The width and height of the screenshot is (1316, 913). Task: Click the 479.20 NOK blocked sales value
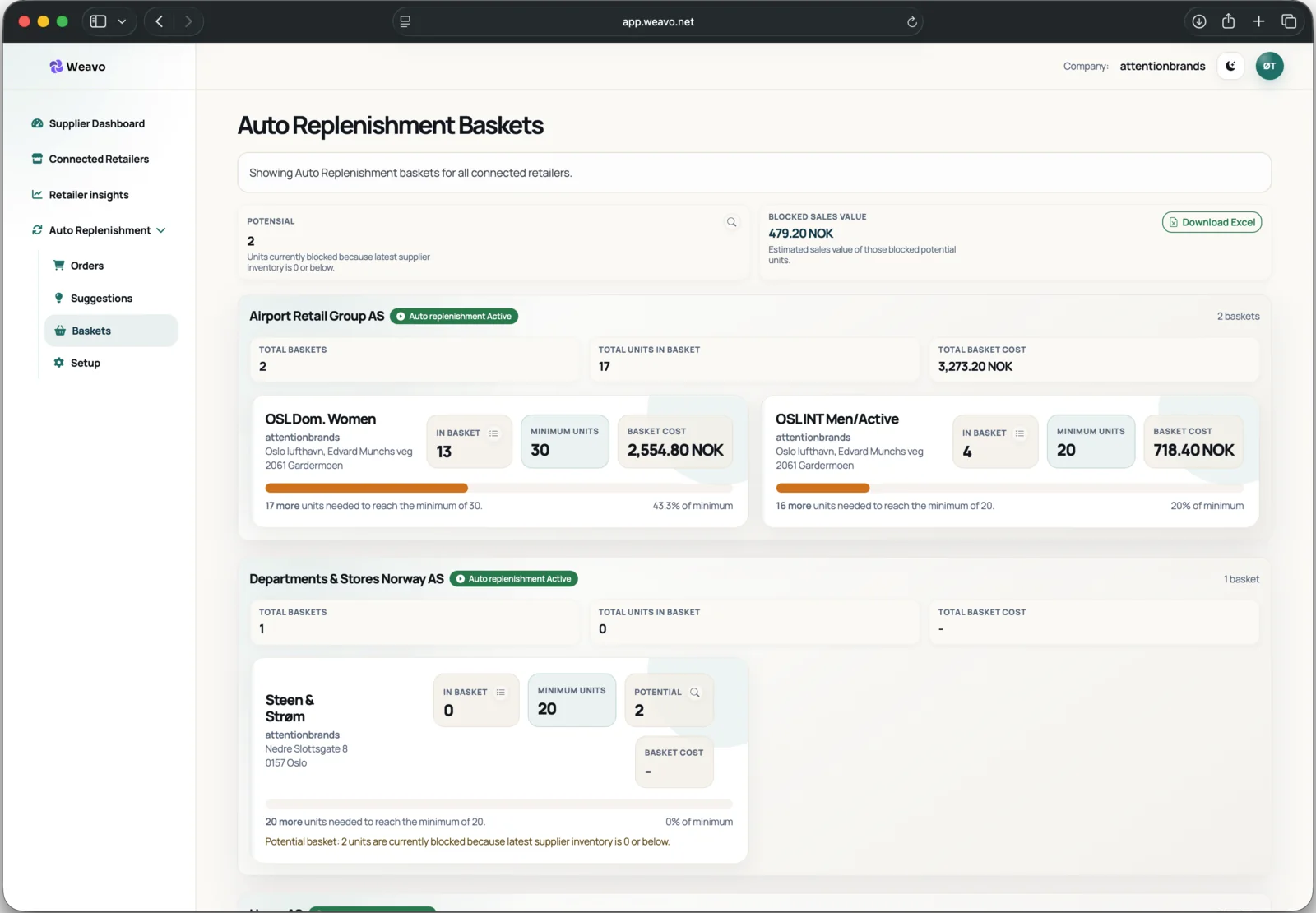(x=800, y=234)
